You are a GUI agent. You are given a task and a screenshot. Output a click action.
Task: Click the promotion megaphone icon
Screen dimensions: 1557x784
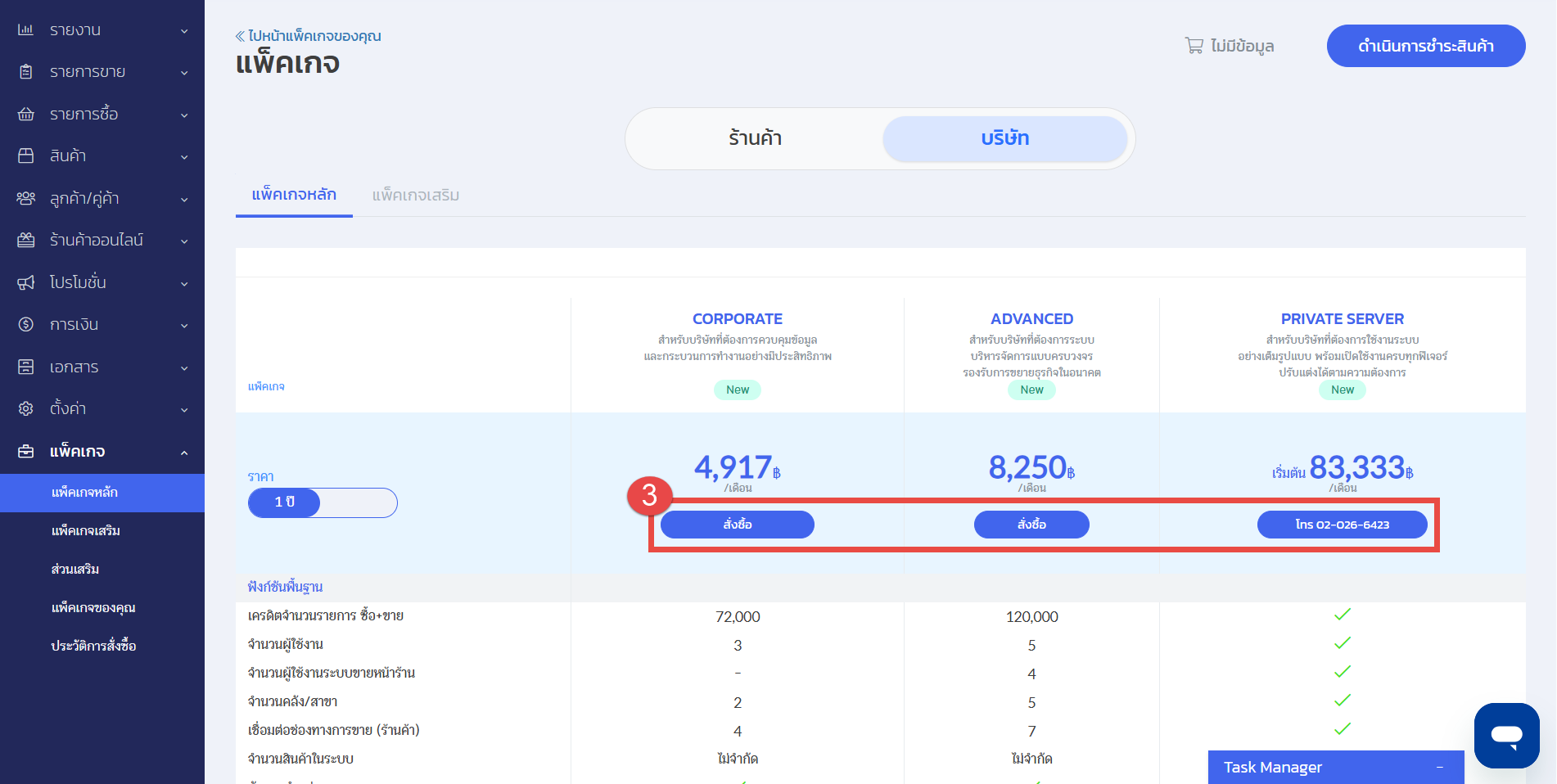point(25,282)
